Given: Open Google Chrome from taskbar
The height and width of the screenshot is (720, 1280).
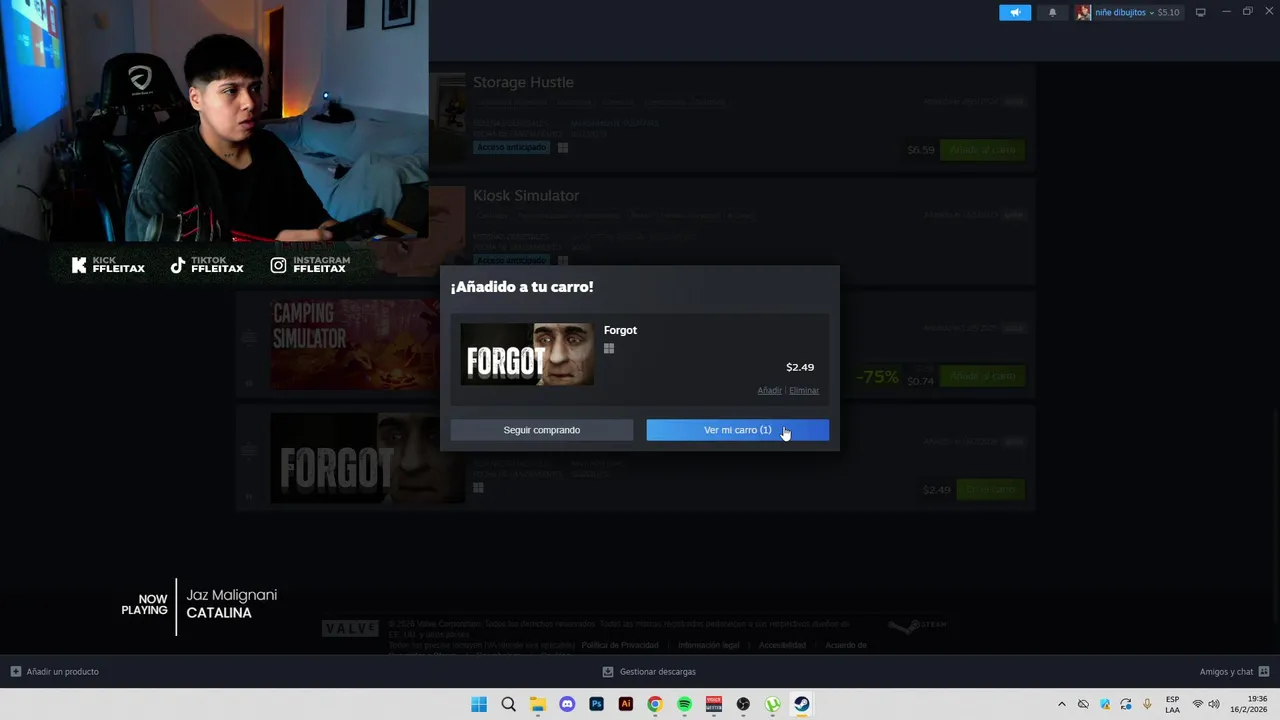Looking at the screenshot, I should coord(655,704).
